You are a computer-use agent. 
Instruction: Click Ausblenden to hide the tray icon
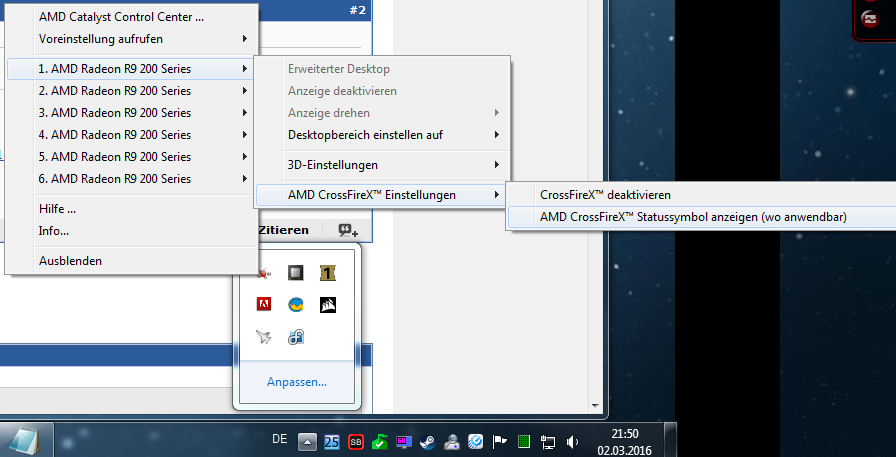pos(131,261)
